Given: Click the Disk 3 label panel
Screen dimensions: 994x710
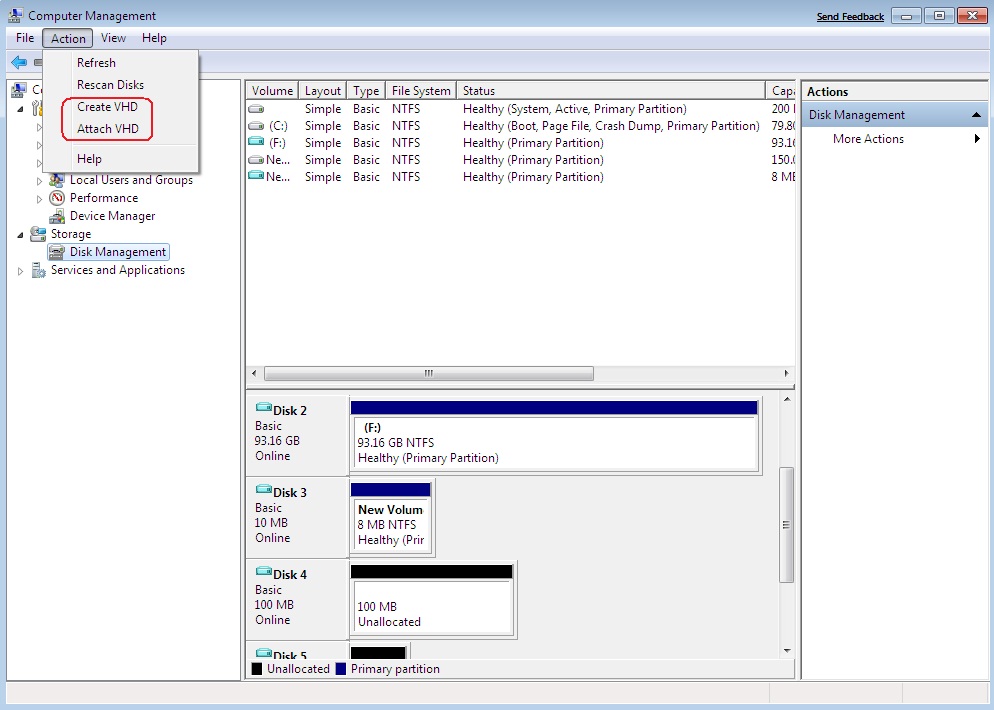Looking at the screenshot, I should [297, 517].
